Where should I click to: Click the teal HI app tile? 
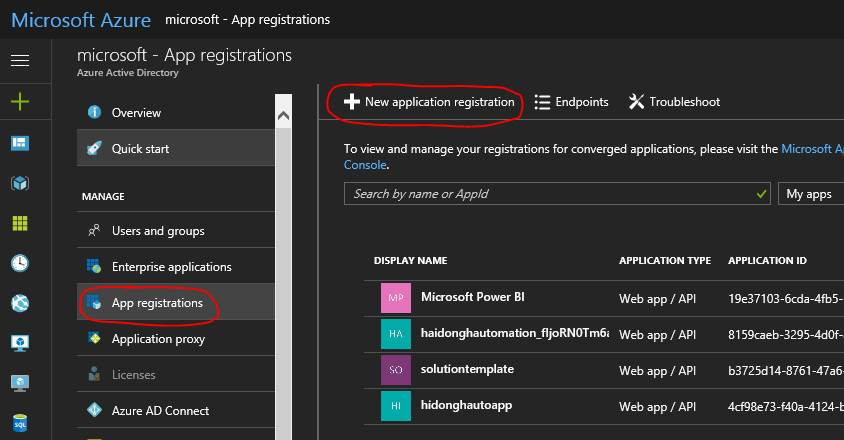pyautogui.click(x=396, y=406)
